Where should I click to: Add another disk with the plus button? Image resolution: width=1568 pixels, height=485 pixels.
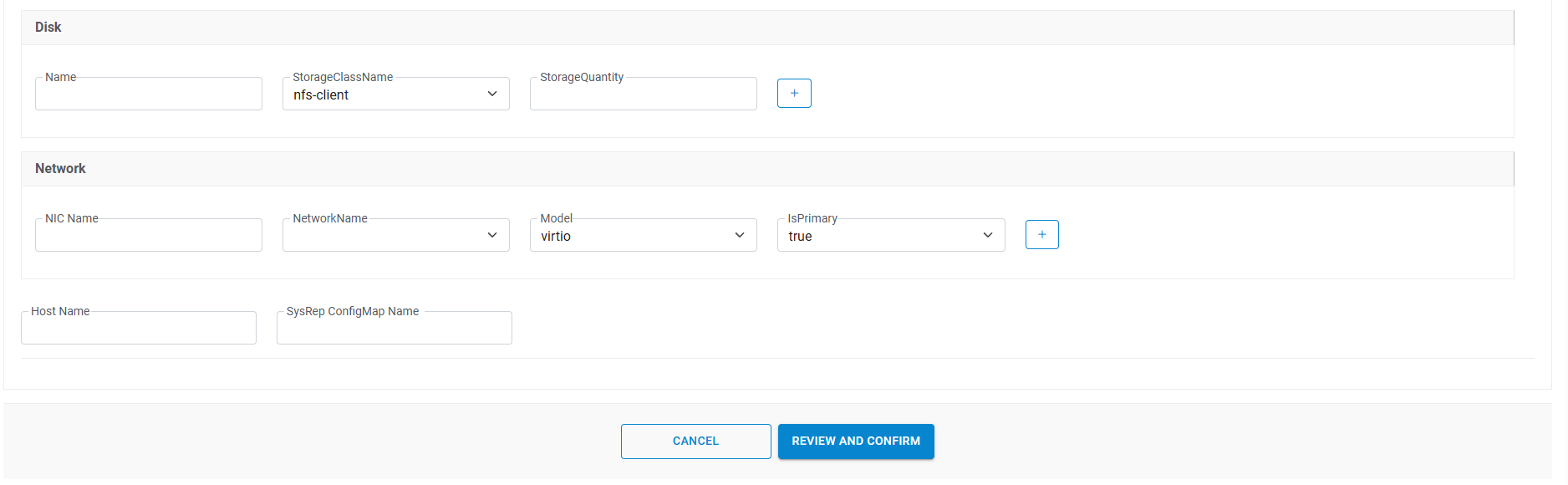[x=794, y=93]
